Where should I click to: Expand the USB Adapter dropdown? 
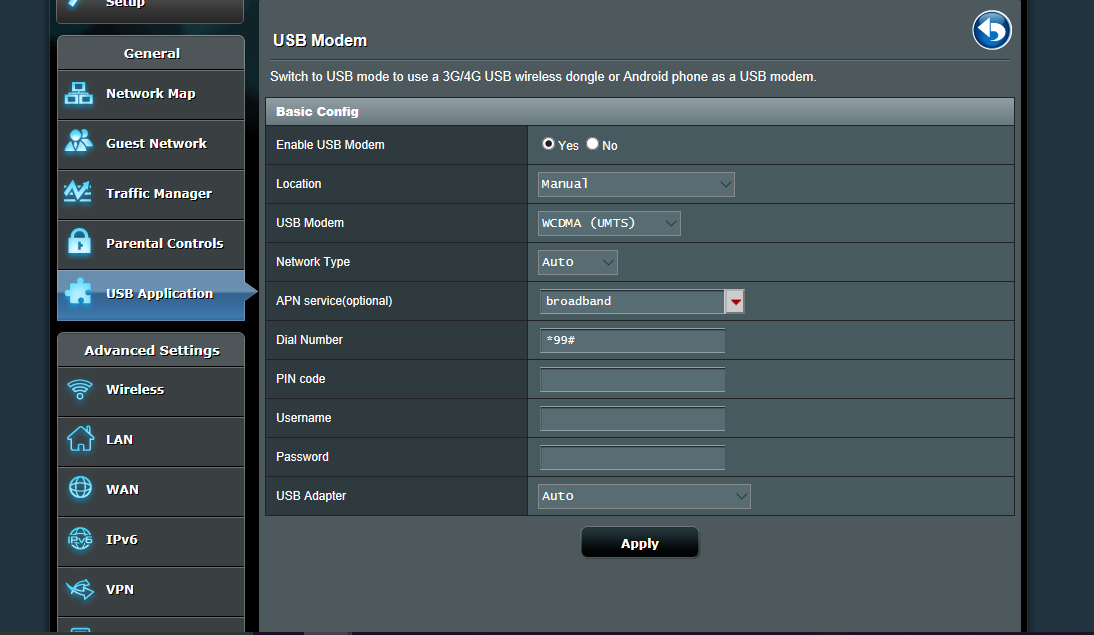[644, 496]
